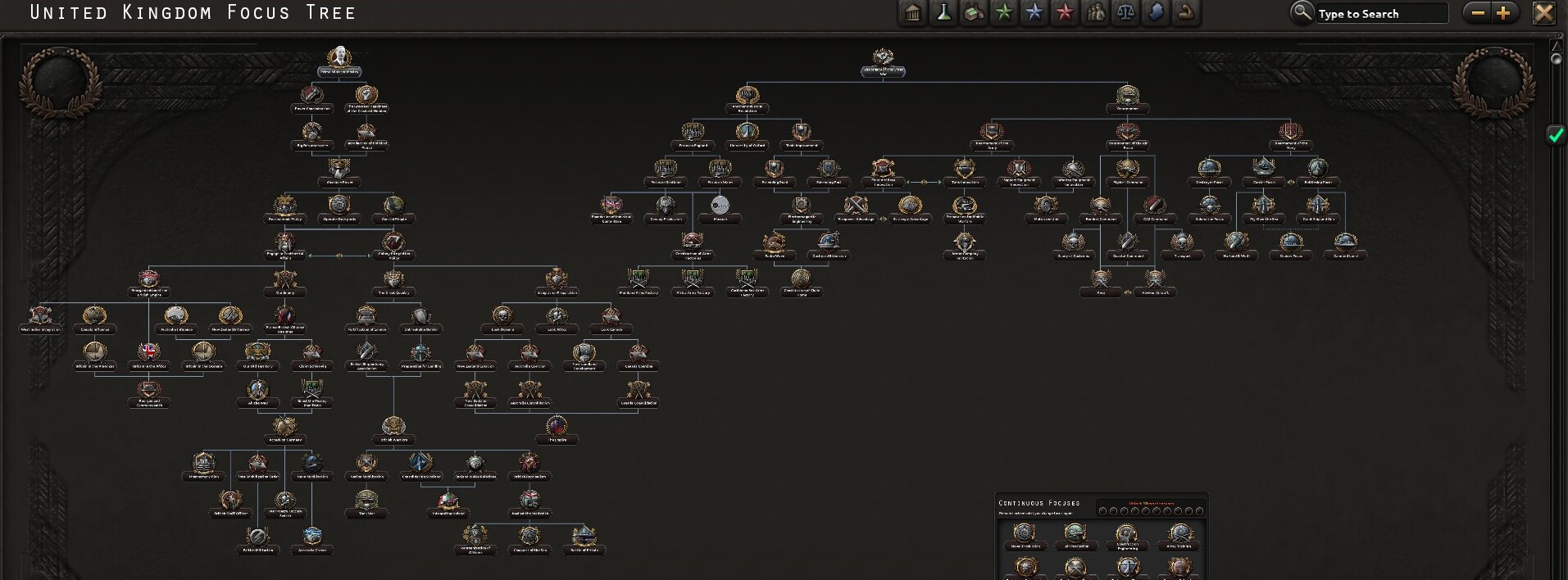
Task: Click the green checkmark button
Action: (x=1555, y=135)
